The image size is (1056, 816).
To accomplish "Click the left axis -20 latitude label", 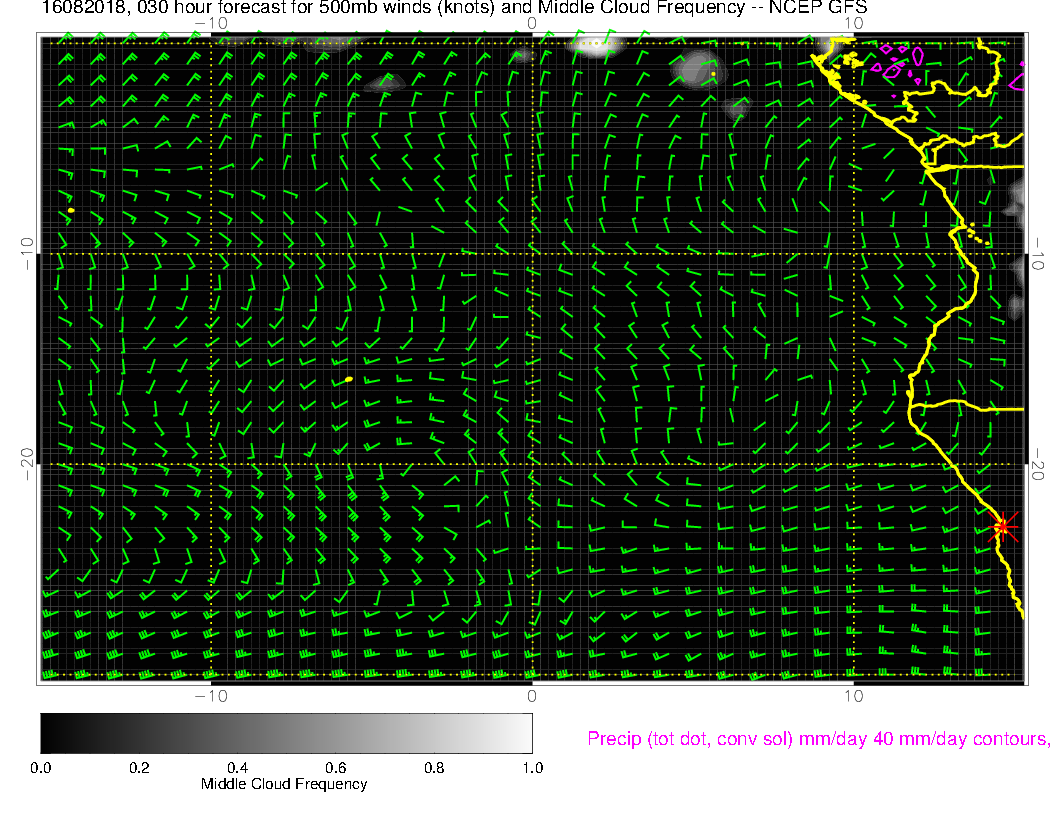I will point(28,464).
